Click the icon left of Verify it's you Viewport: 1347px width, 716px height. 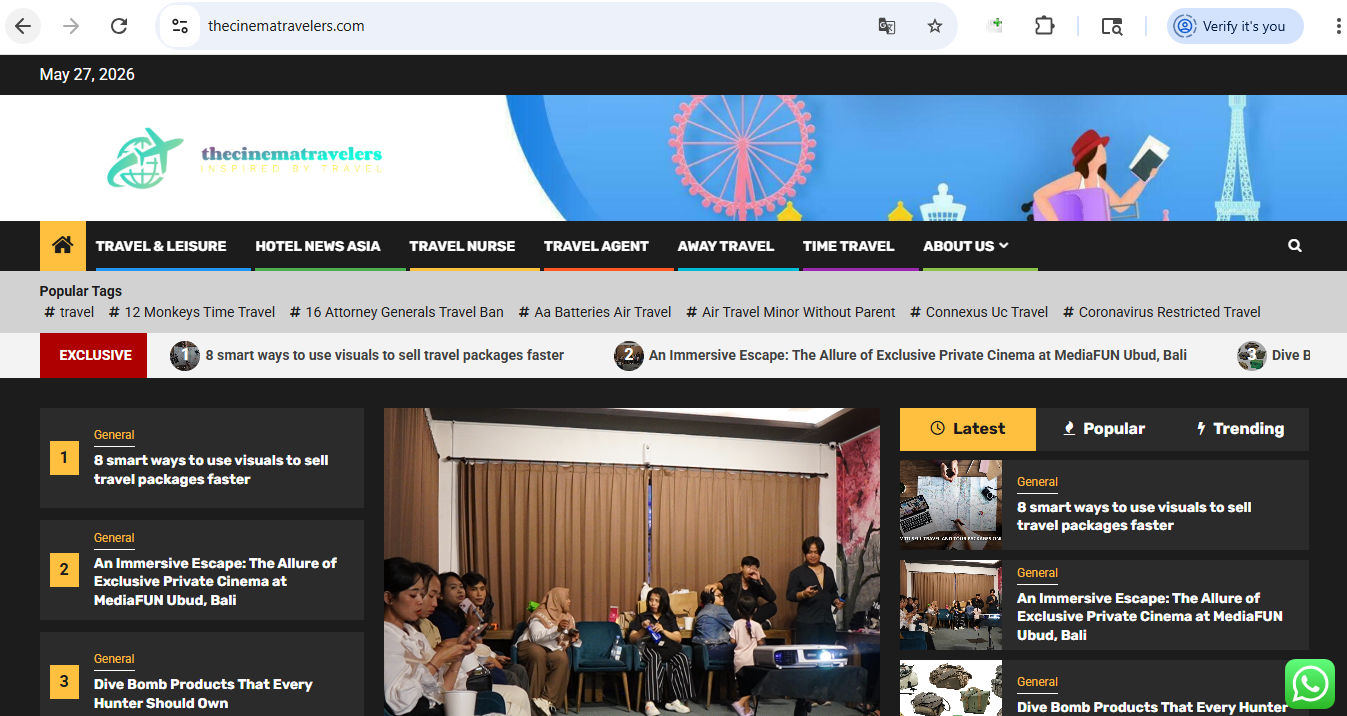[1185, 26]
